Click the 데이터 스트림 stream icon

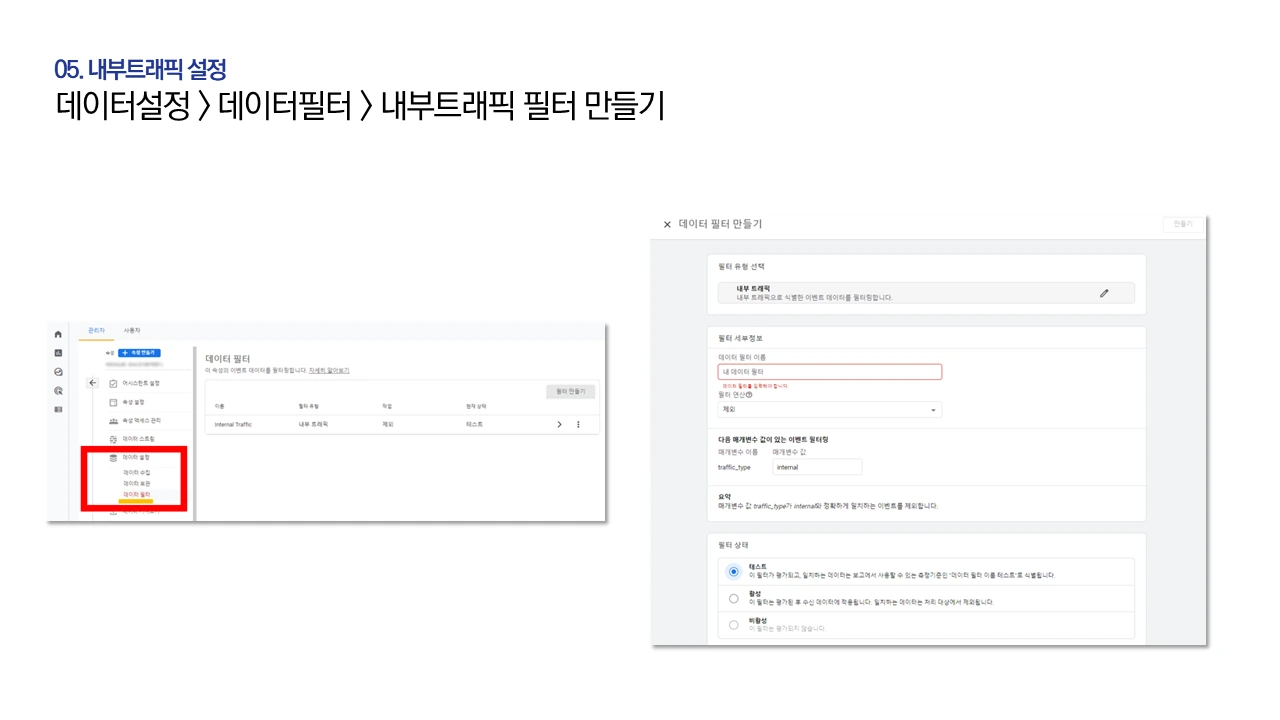point(114,437)
